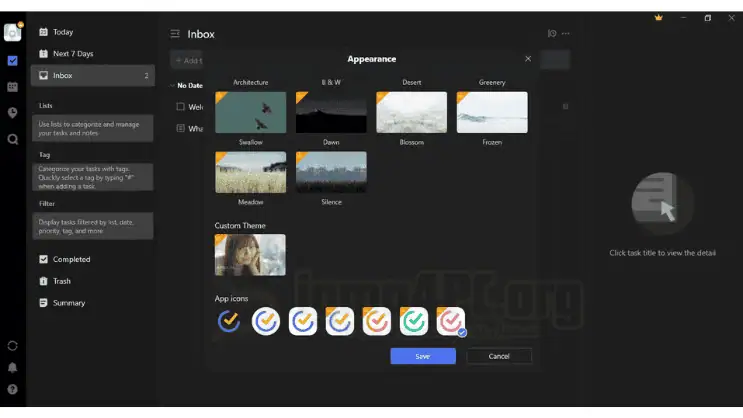Choose the Frozen theme thumbnail
This screenshot has height=418, width=743.
[x=492, y=112]
